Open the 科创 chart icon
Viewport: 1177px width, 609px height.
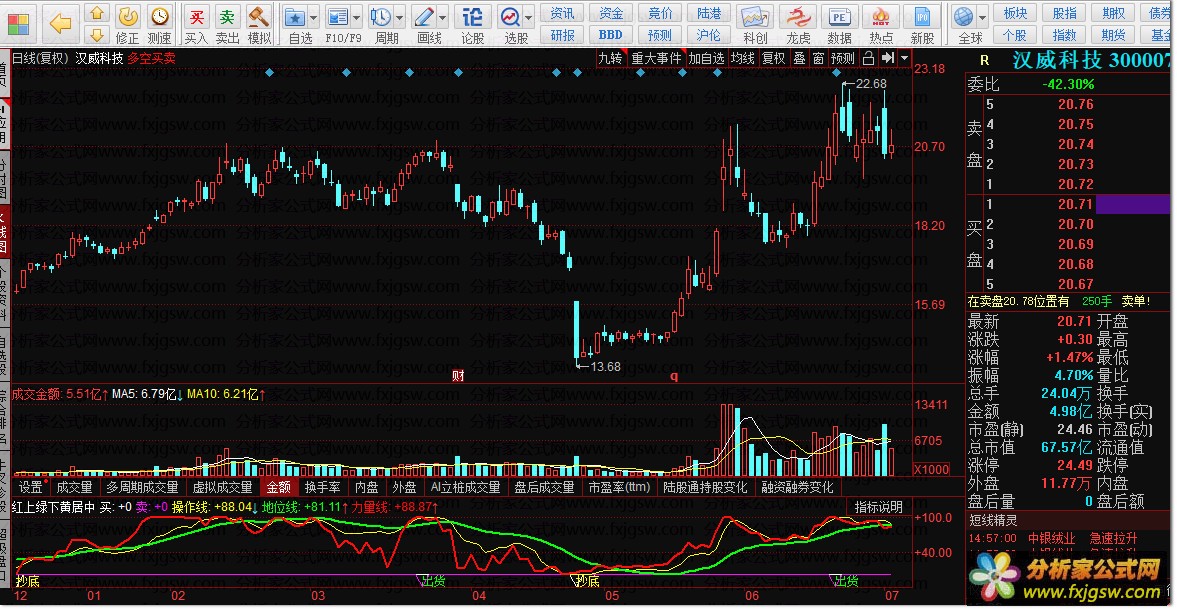pos(755,17)
